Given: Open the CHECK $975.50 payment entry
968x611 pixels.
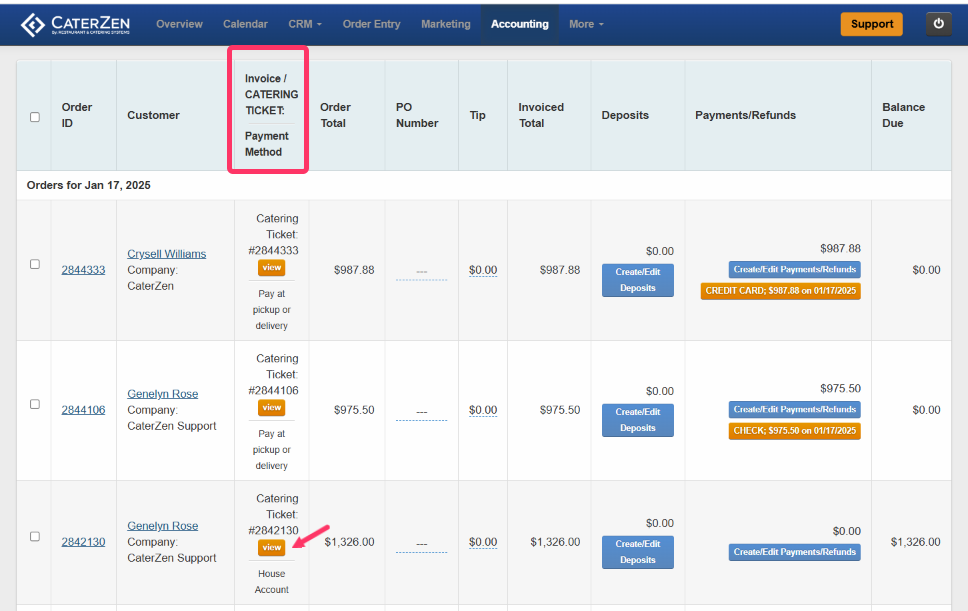Looking at the screenshot, I should [x=795, y=431].
